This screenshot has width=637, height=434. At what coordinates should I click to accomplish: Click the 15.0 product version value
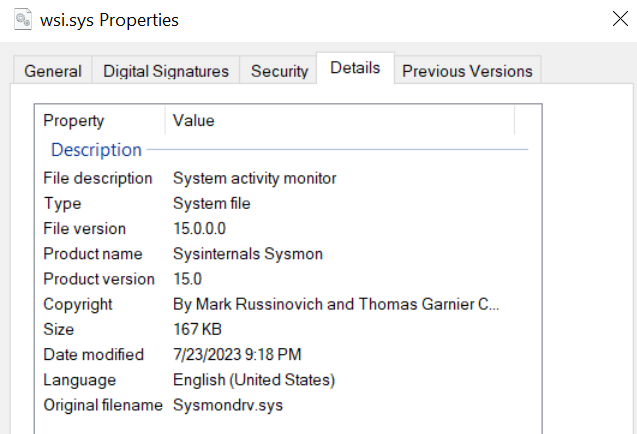click(188, 279)
